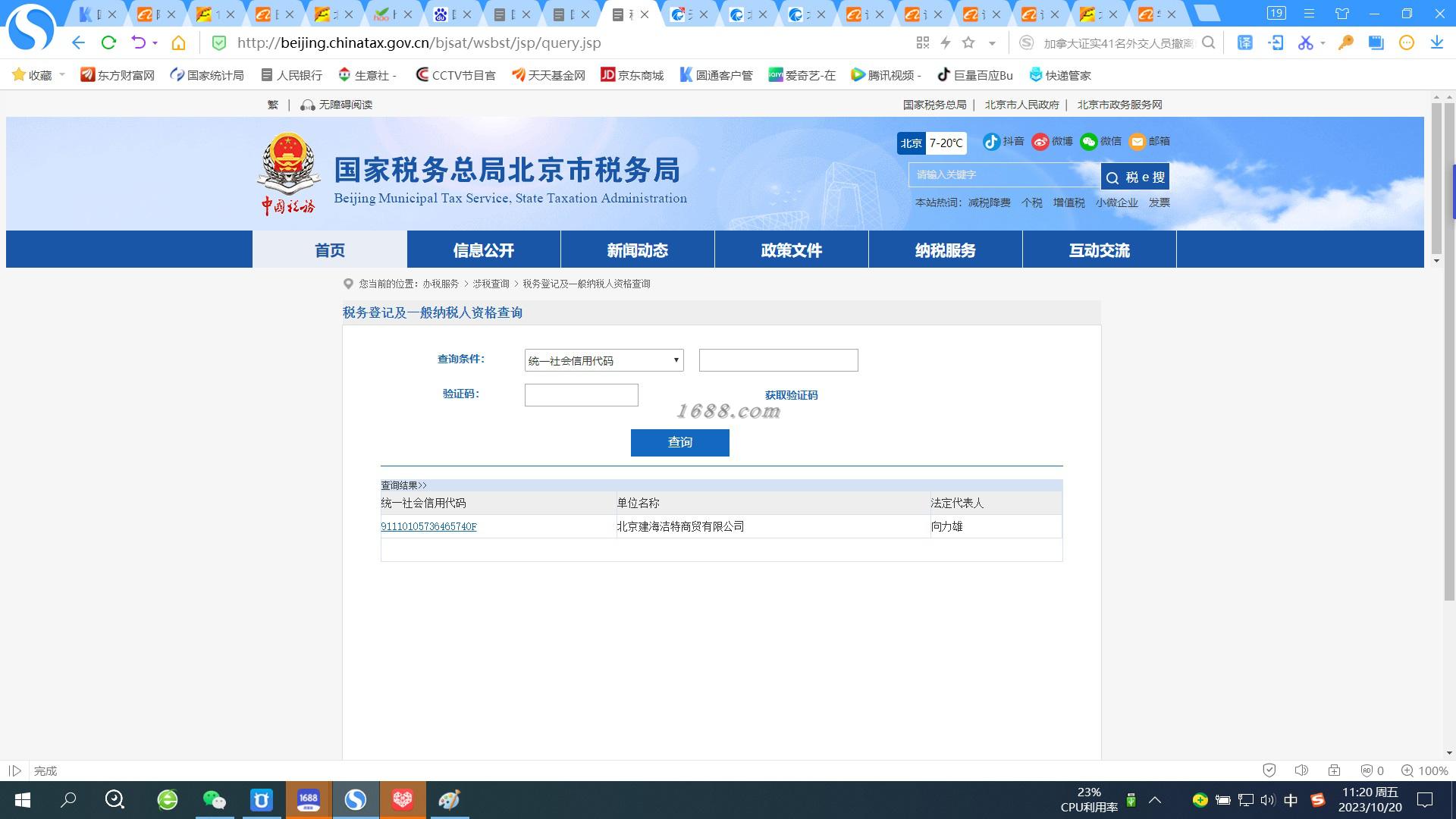This screenshot has width=1456, height=819.
Task: Open the 东方财富网 bookmark
Action: (118, 74)
